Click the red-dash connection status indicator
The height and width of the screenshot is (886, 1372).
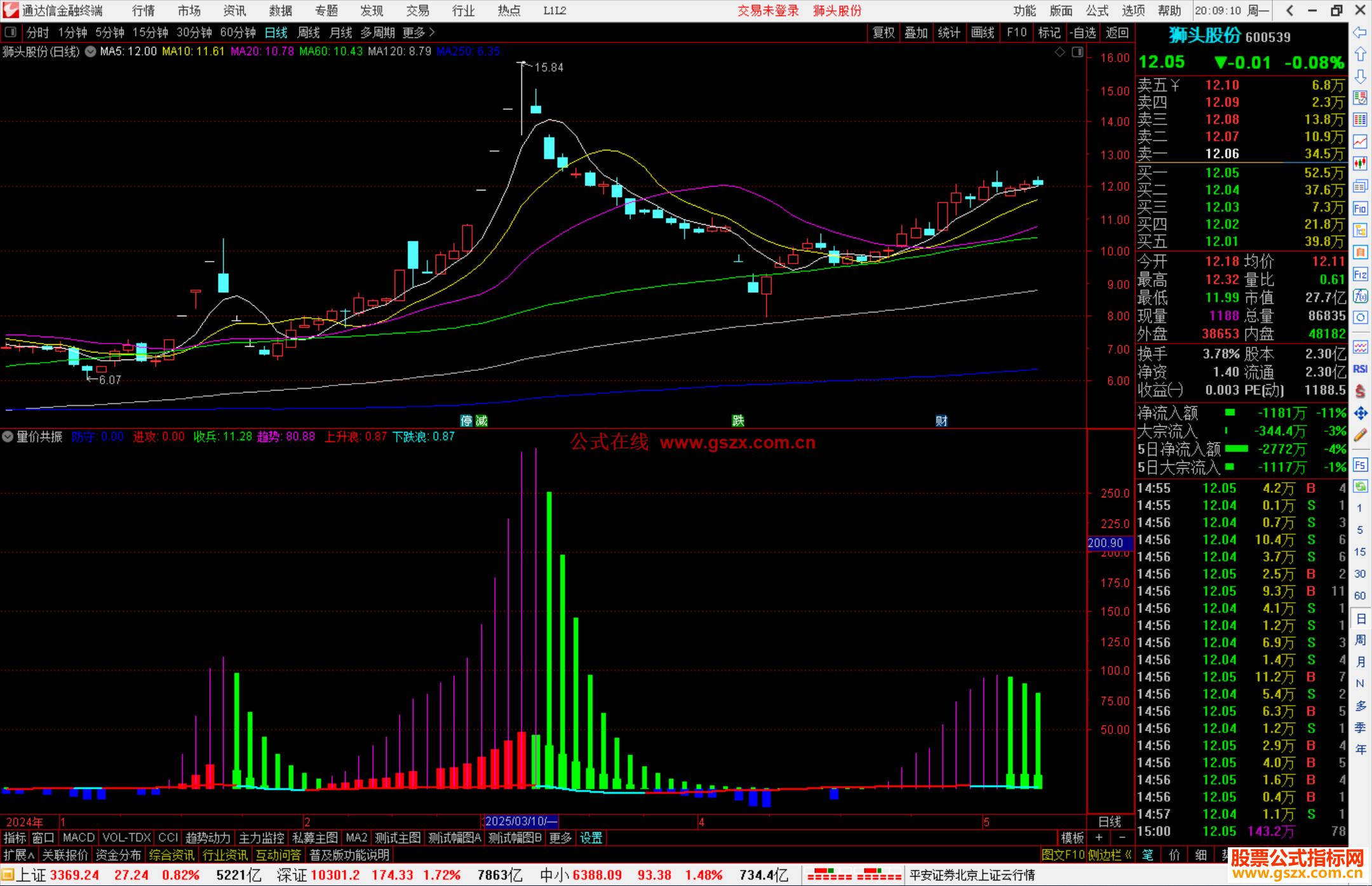point(854,875)
